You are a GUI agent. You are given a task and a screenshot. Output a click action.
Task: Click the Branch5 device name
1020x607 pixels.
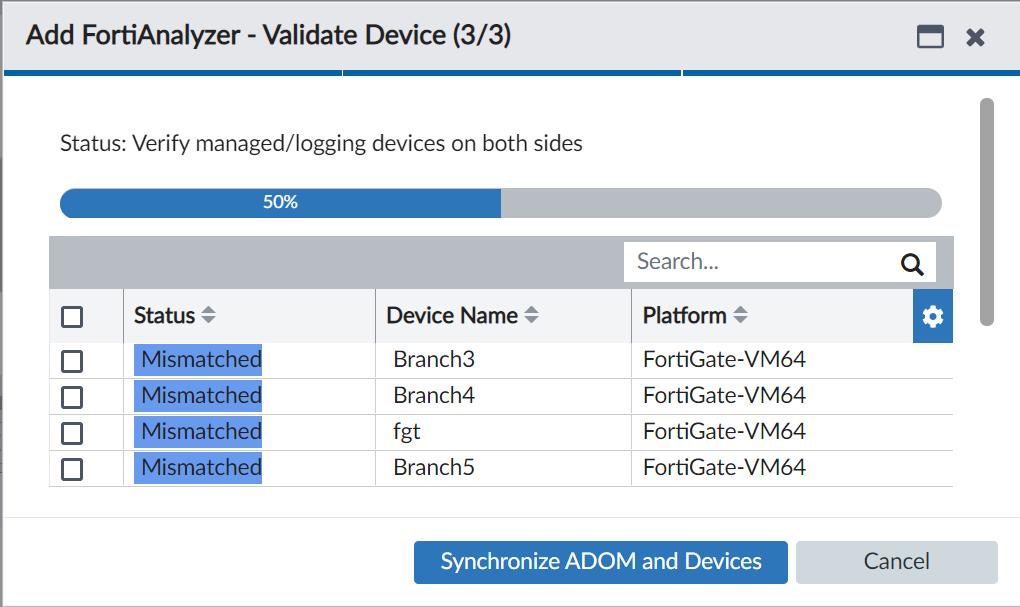coord(434,468)
